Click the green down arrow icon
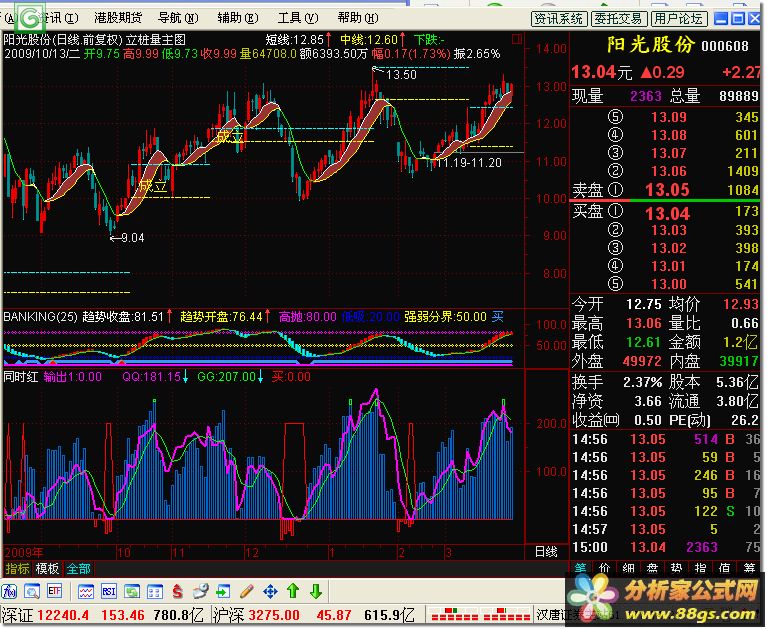The image size is (767, 629). [x=316, y=592]
